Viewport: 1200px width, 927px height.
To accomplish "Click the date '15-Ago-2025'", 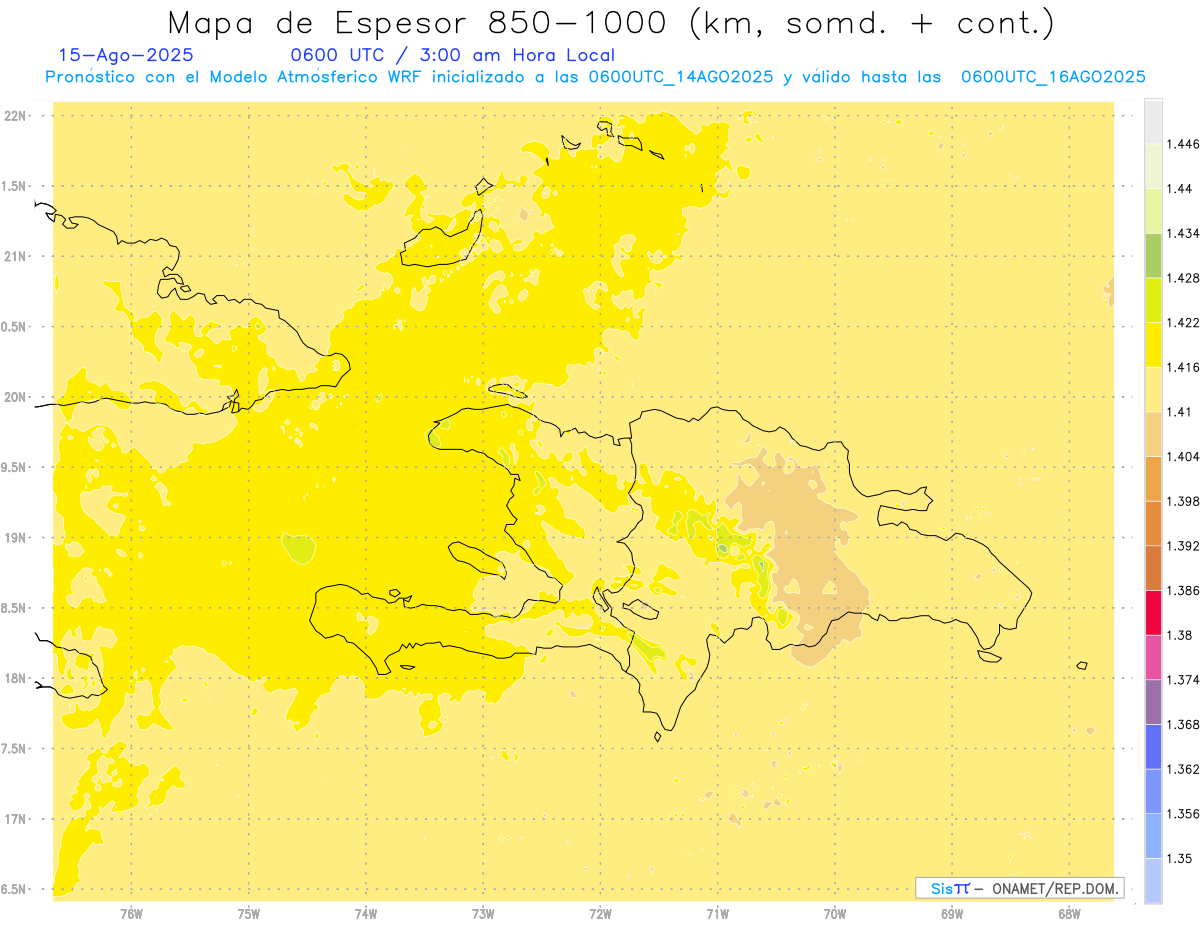I will click(x=126, y=56).
